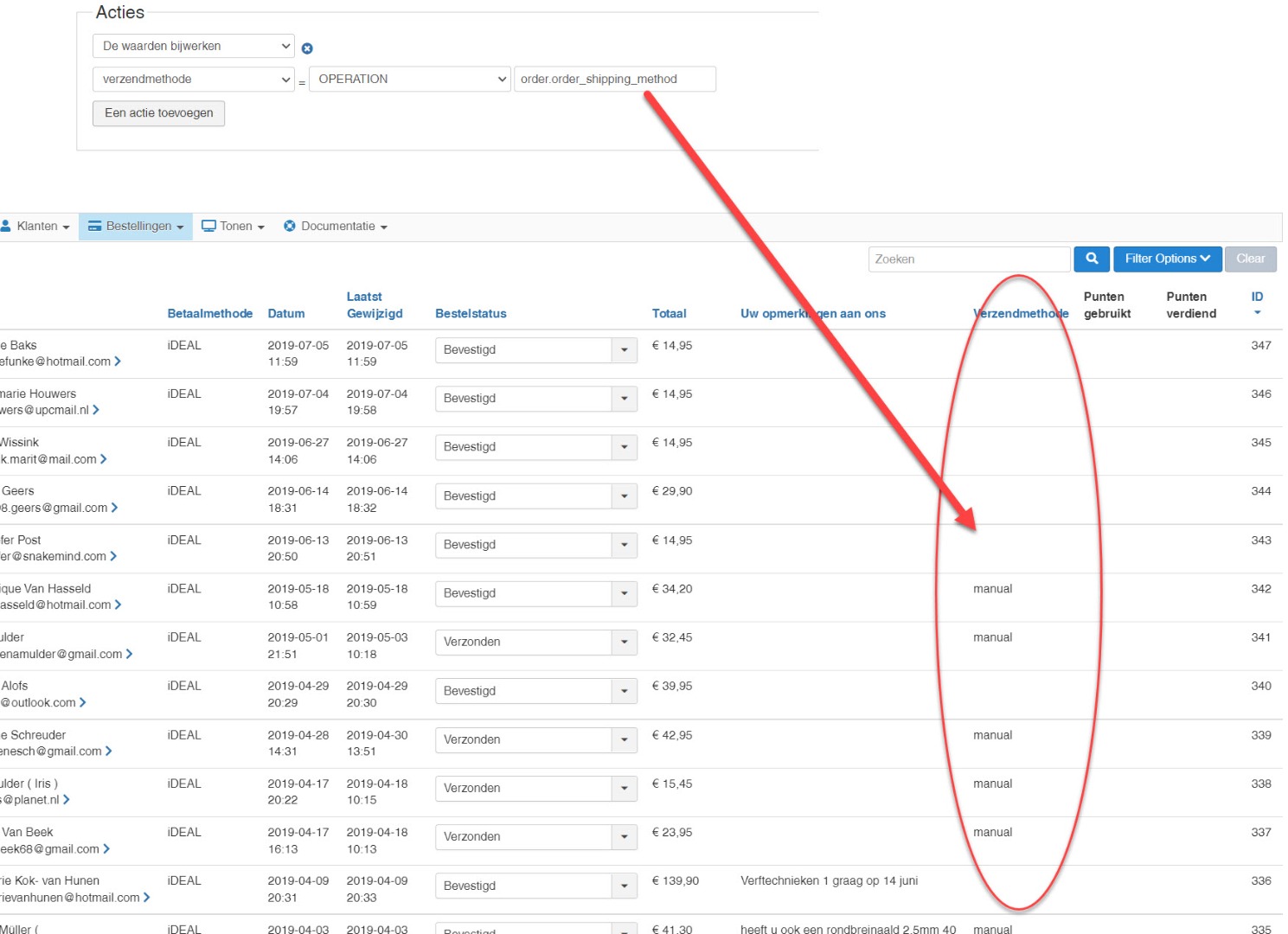
Task: Open status dropdown for order 342
Action: point(535,592)
